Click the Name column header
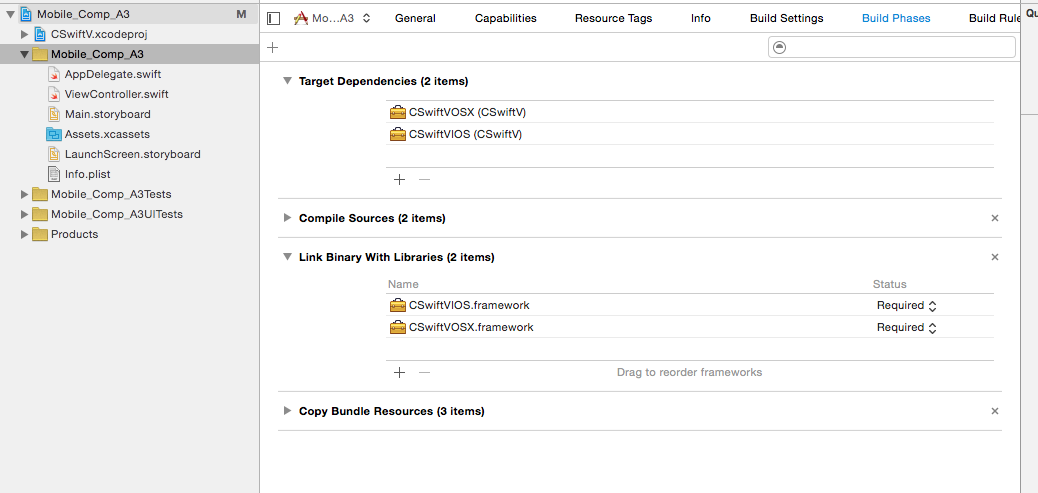 403,284
